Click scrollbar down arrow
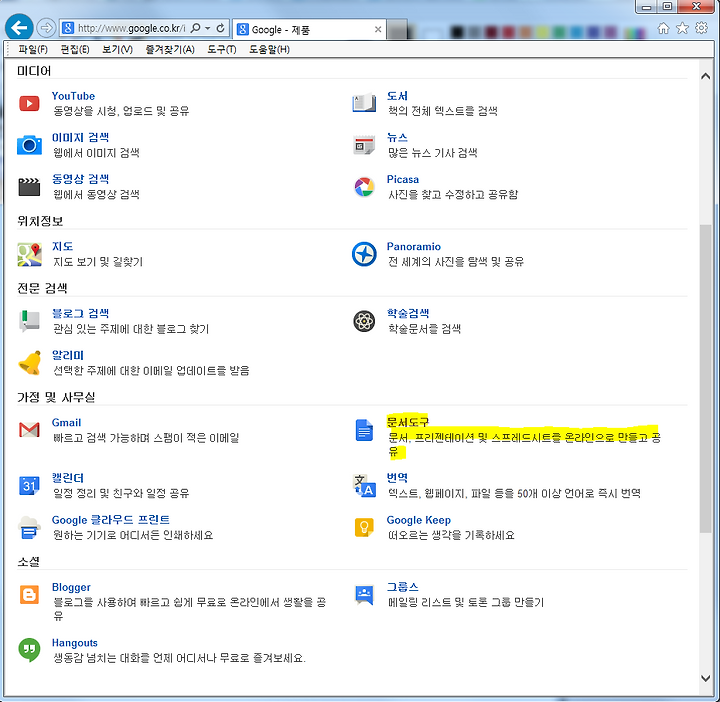Viewport: 720px width, 702px height. tap(706, 678)
